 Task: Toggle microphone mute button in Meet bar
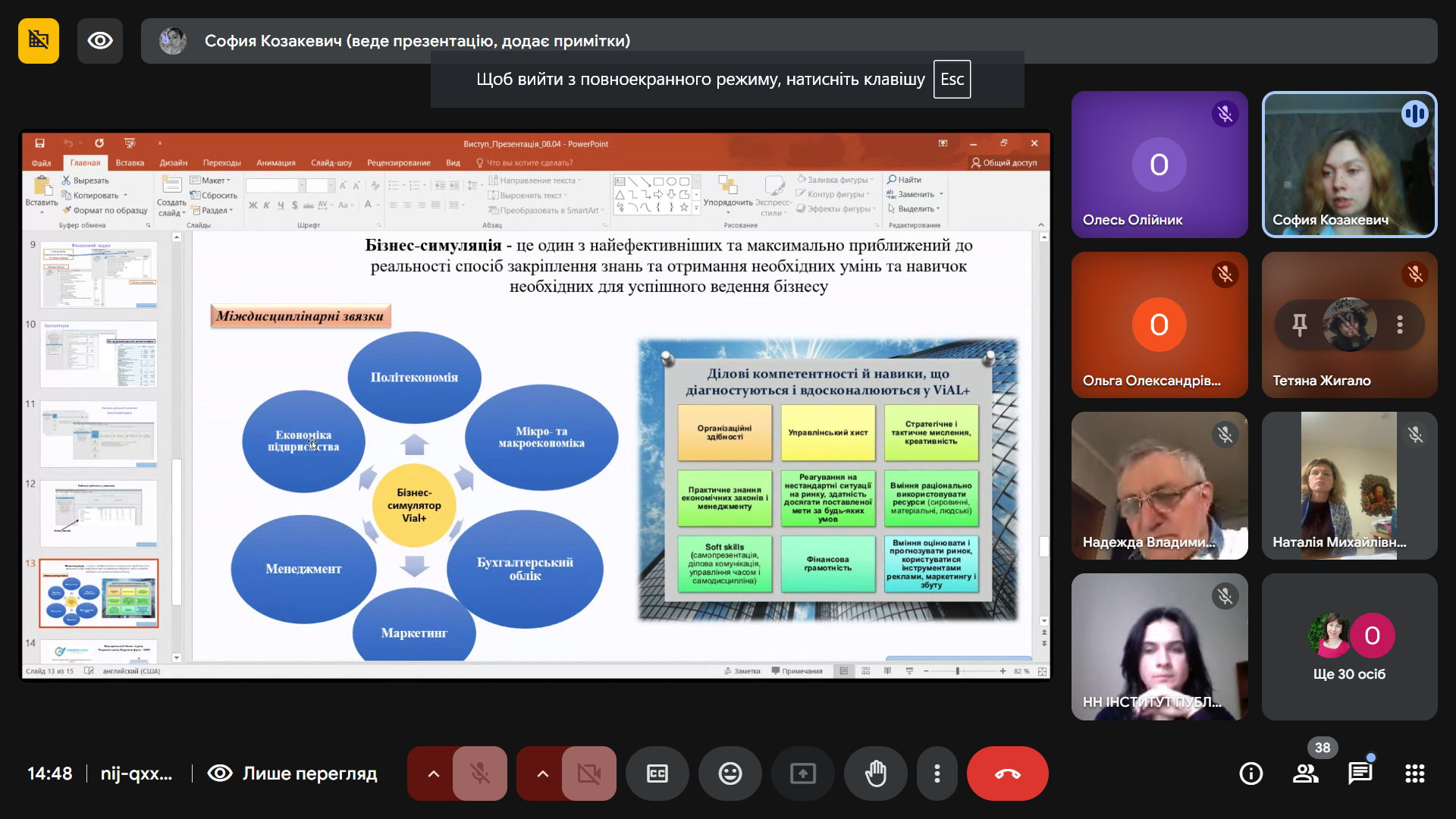(x=479, y=773)
